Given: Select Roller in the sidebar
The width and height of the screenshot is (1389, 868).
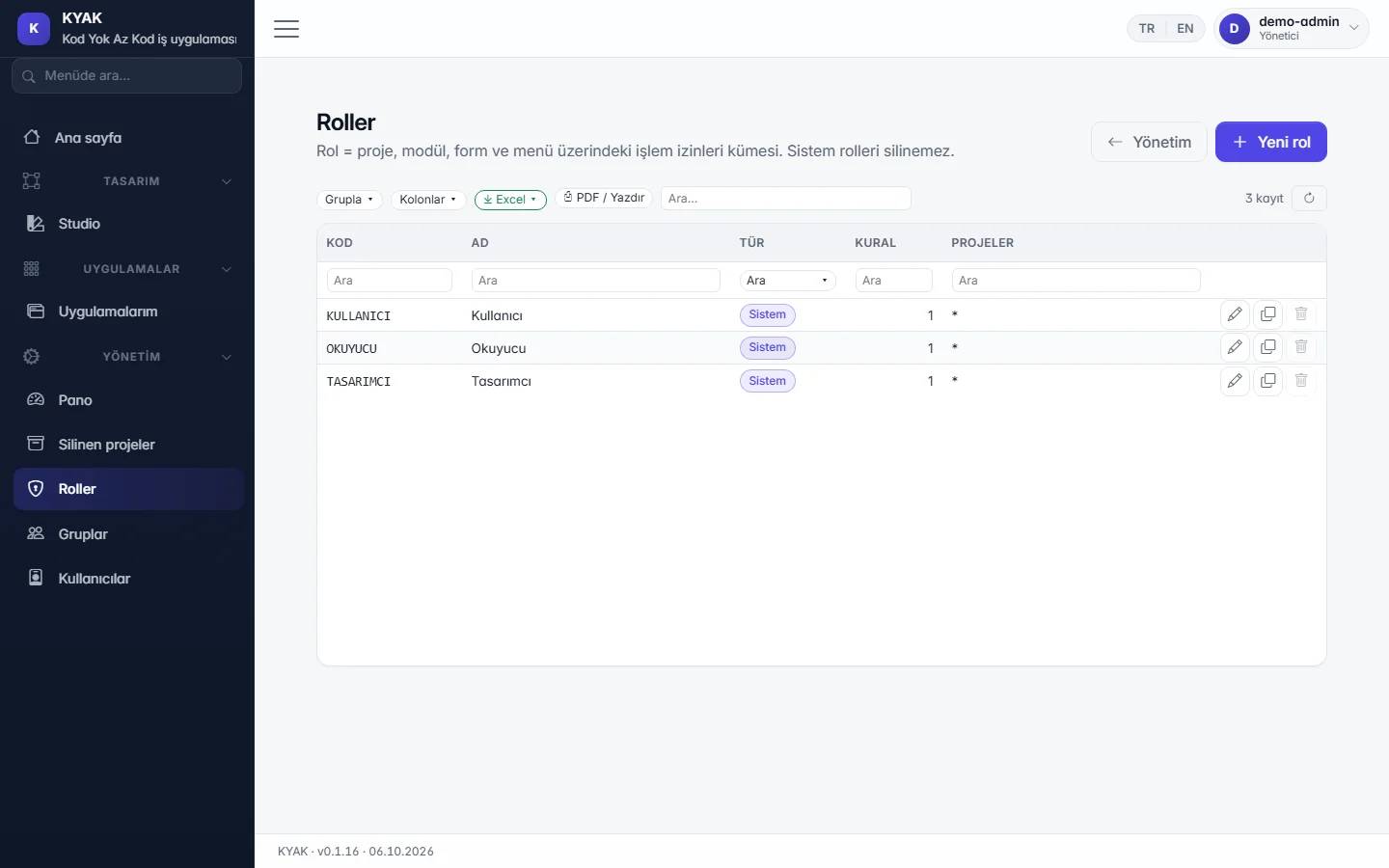Looking at the screenshot, I should (127, 489).
